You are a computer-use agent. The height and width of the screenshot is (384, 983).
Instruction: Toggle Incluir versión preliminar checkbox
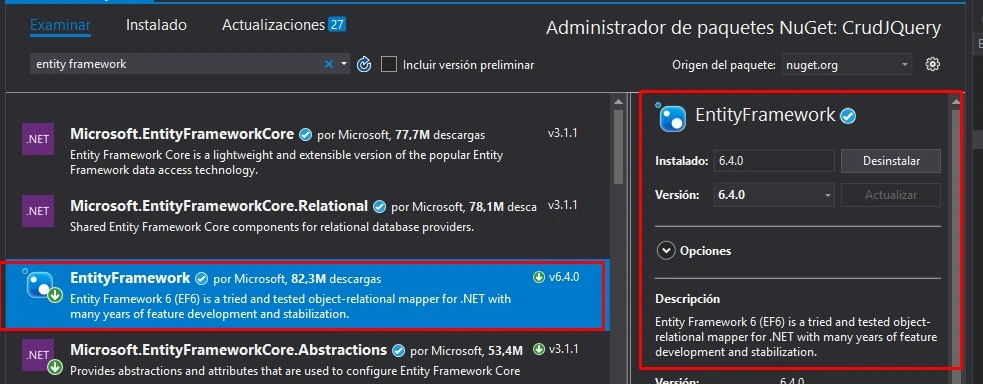(389, 64)
